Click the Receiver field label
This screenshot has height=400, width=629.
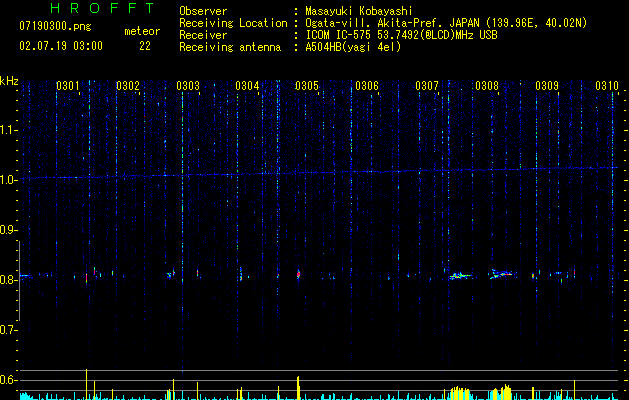(x=203, y=35)
